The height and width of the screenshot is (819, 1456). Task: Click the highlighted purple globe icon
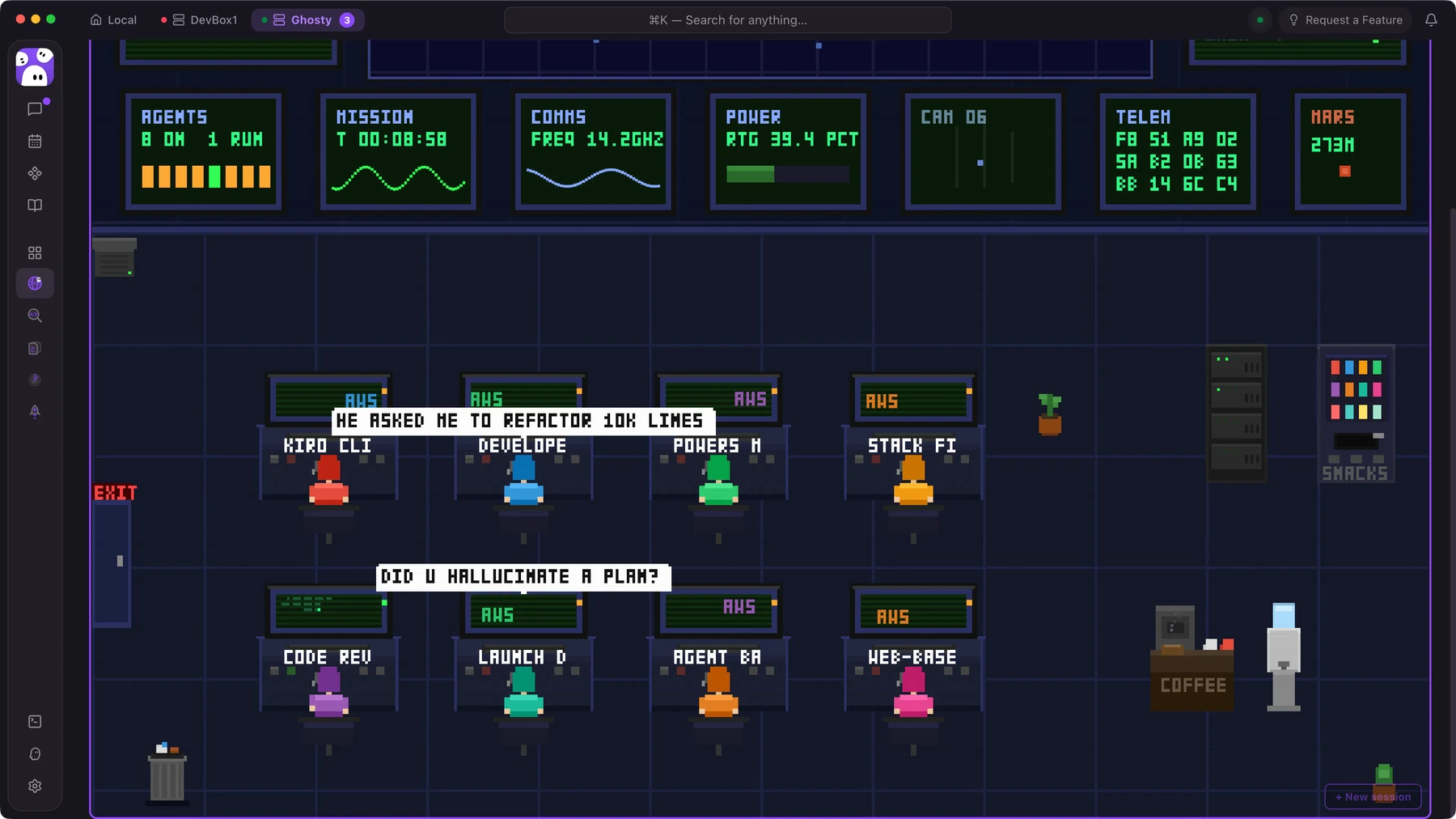[x=35, y=283]
